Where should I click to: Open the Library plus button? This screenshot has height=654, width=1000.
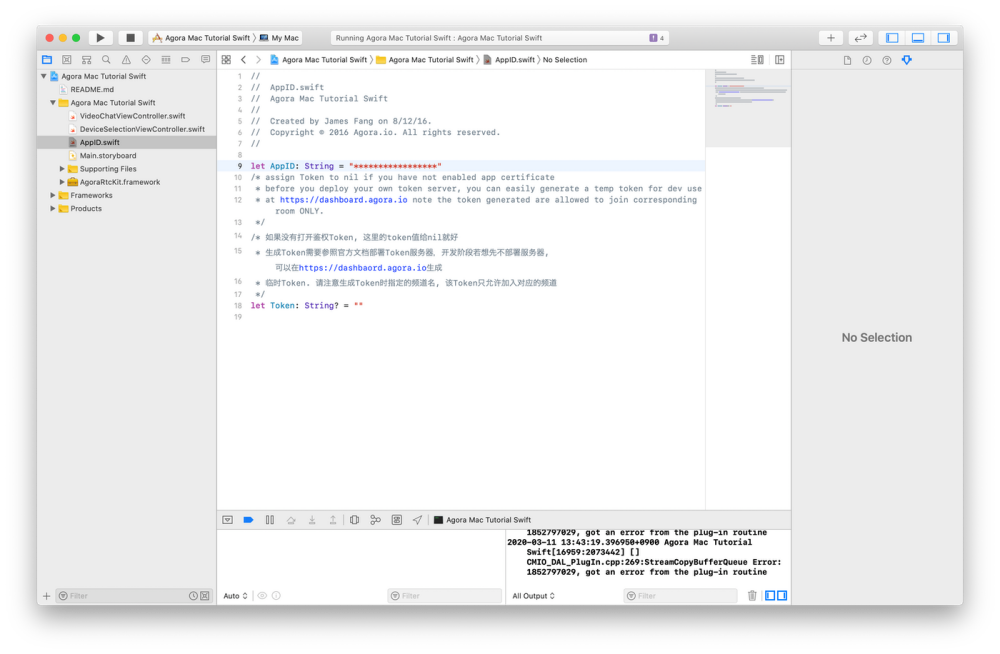pos(830,38)
